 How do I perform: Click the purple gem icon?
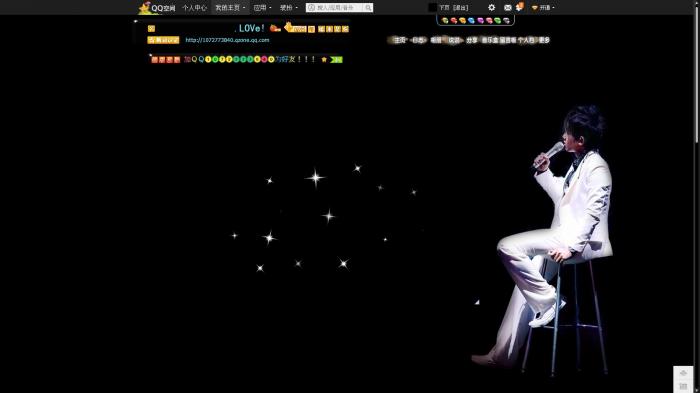[x=480, y=21]
